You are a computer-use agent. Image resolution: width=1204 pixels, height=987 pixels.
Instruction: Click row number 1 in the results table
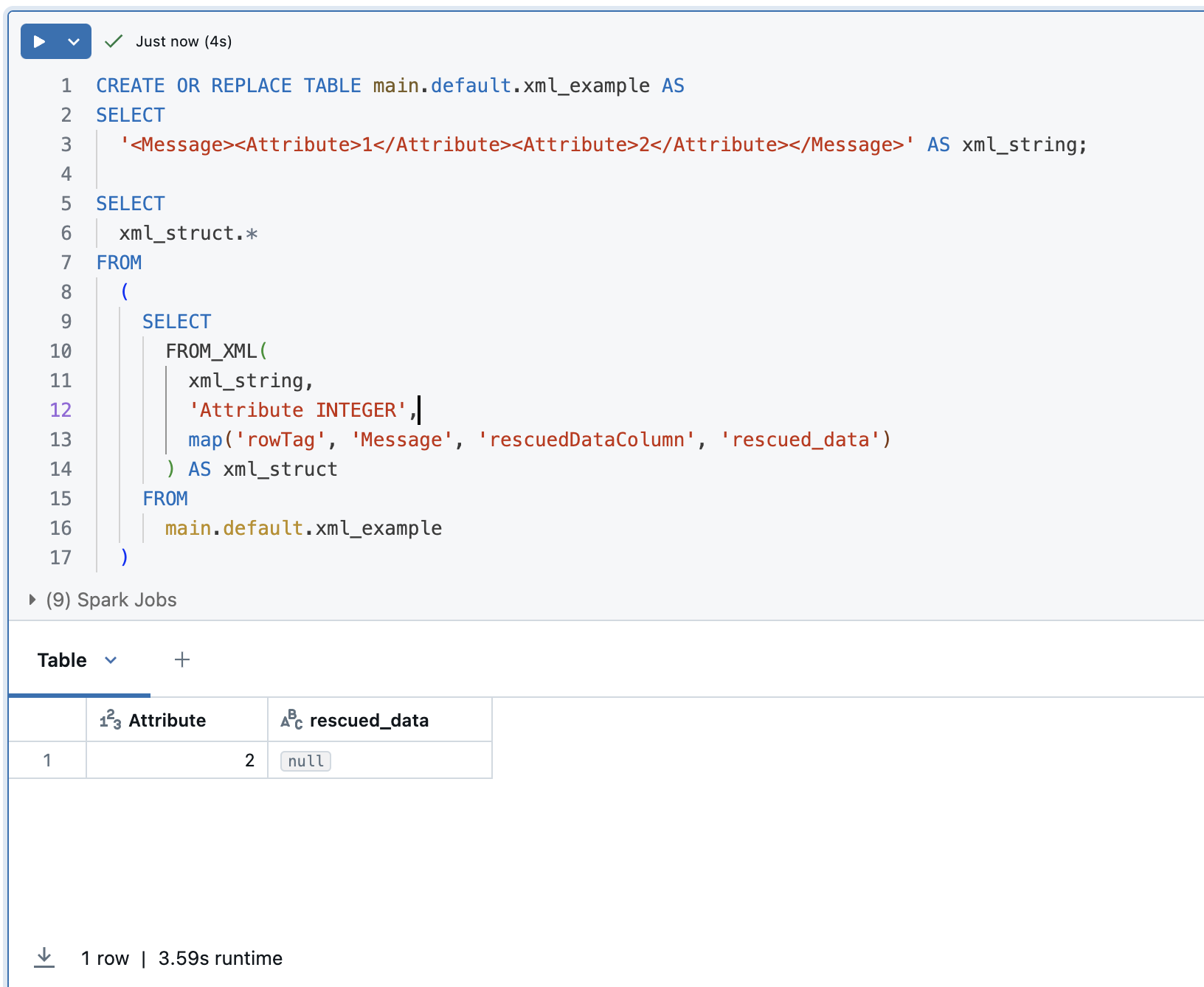[47, 760]
